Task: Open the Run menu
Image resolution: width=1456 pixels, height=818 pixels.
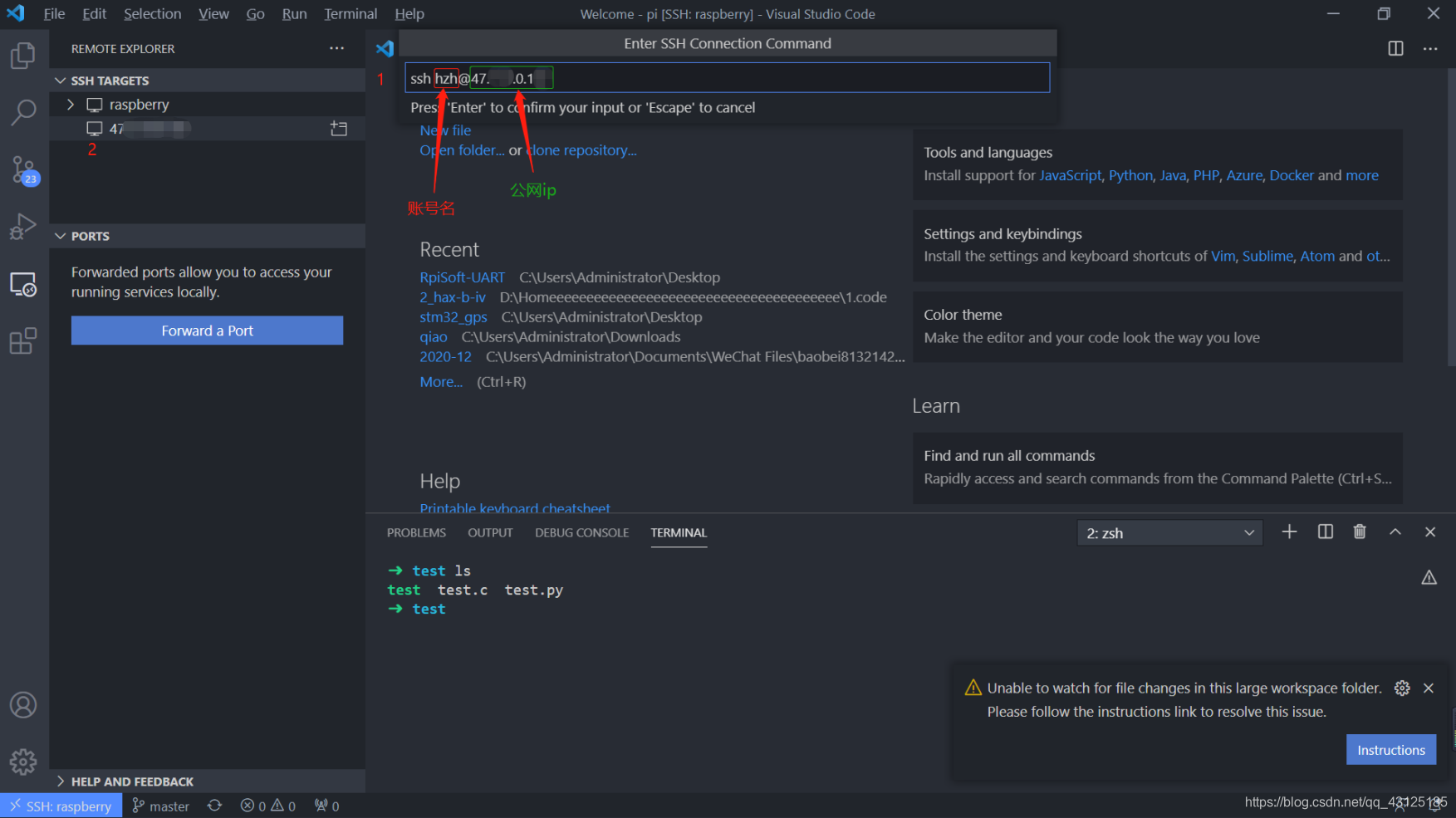Action: (x=294, y=14)
